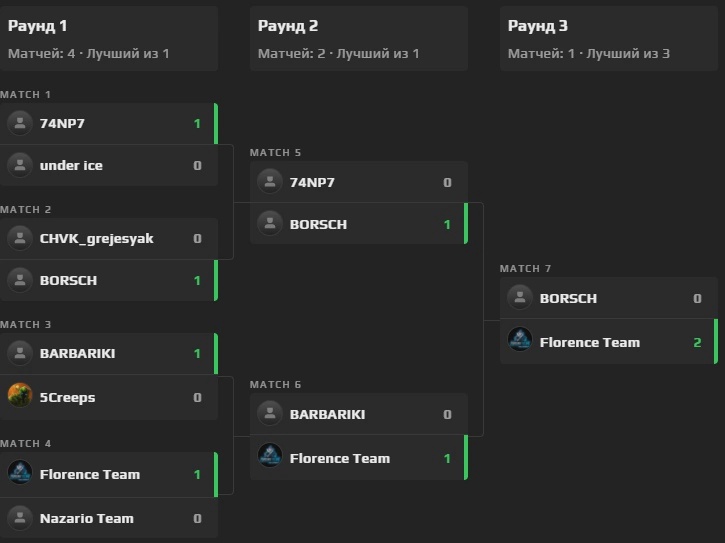Image resolution: width=725 pixels, height=543 pixels.
Task: Click Florence Team logo in Match 6
Action: (270, 457)
